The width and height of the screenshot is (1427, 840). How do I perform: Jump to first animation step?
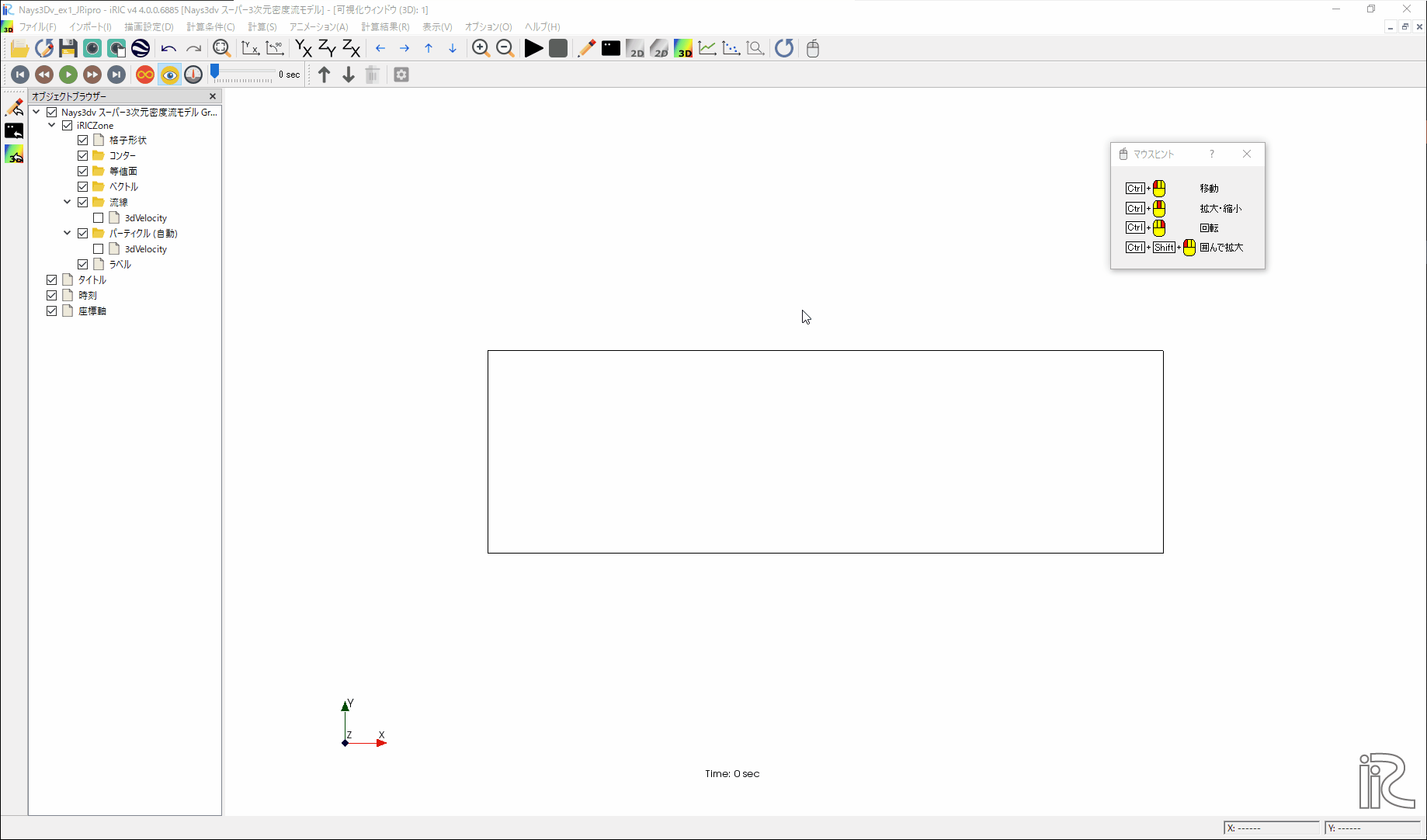tap(20, 75)
